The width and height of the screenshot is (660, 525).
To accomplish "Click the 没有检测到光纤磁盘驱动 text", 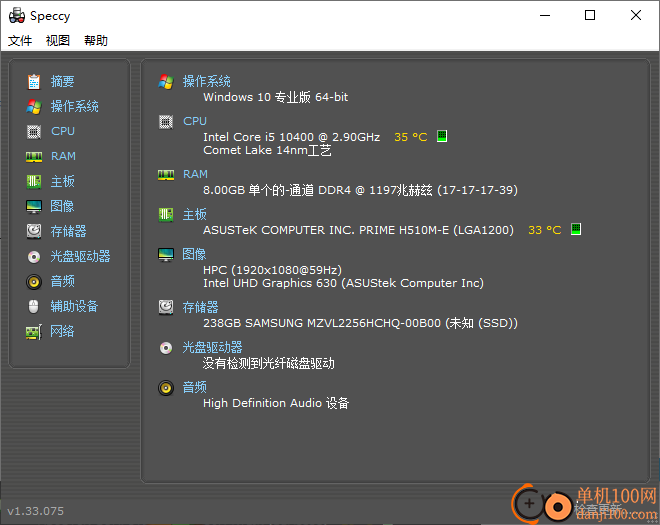I will [269, 363].
